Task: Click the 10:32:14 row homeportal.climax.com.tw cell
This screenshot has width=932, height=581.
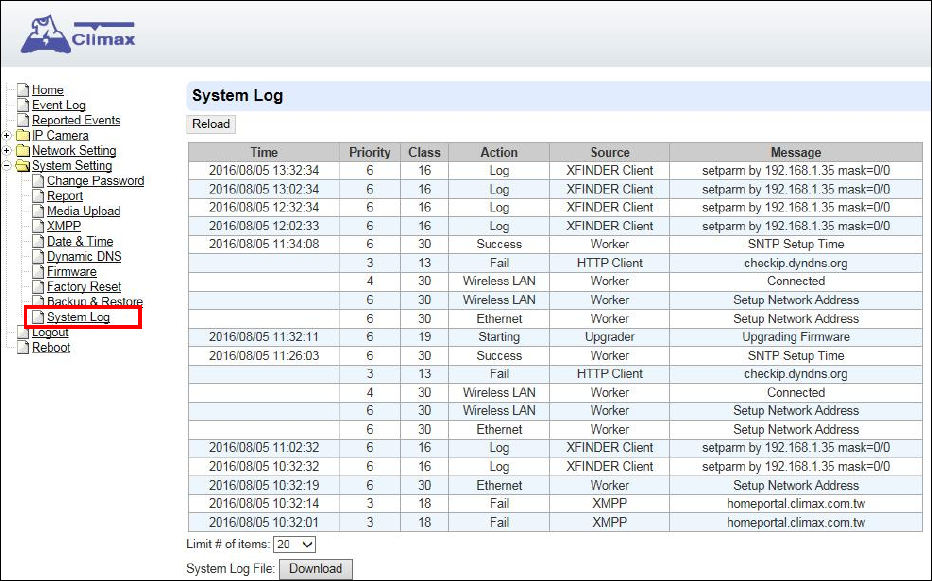Action: [x=796, y=504]
